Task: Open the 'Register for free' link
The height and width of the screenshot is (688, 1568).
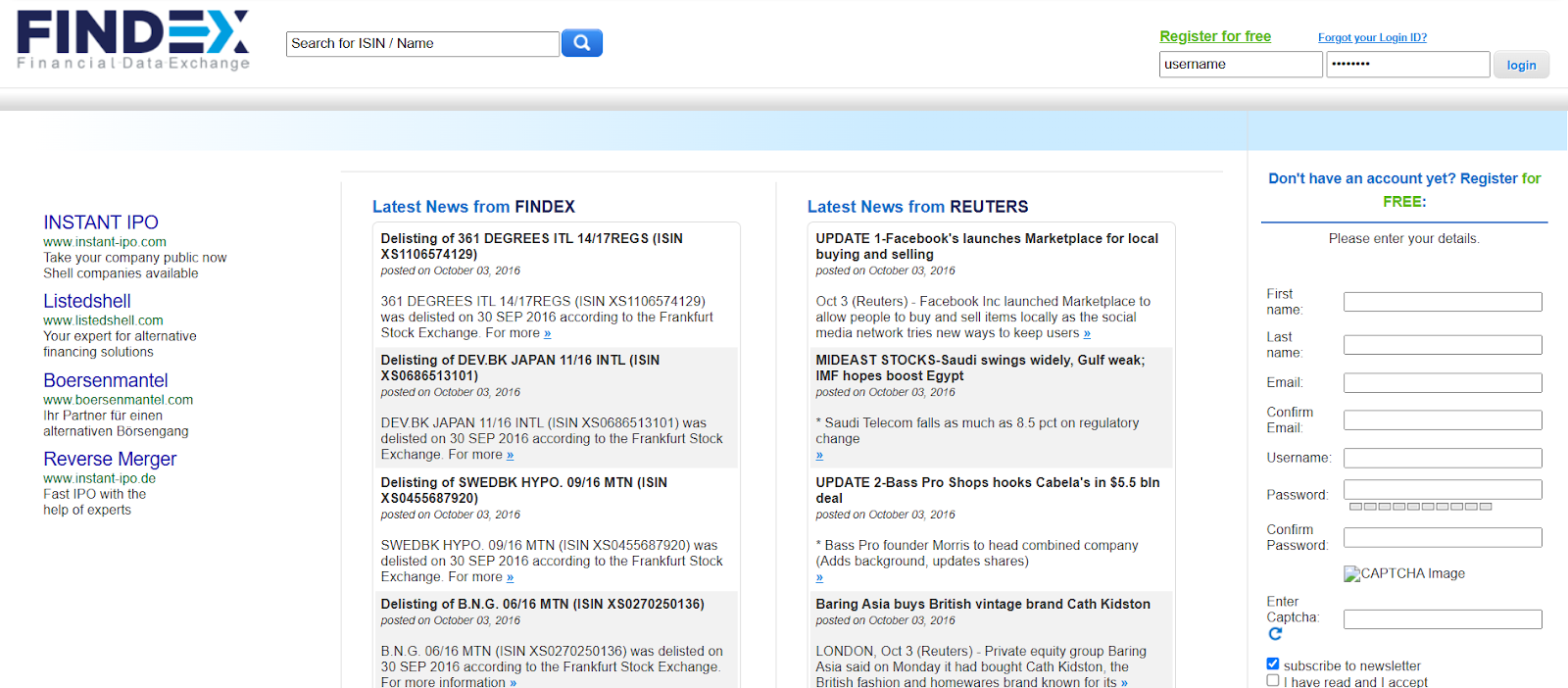Action: click(x=1214, y=36)
